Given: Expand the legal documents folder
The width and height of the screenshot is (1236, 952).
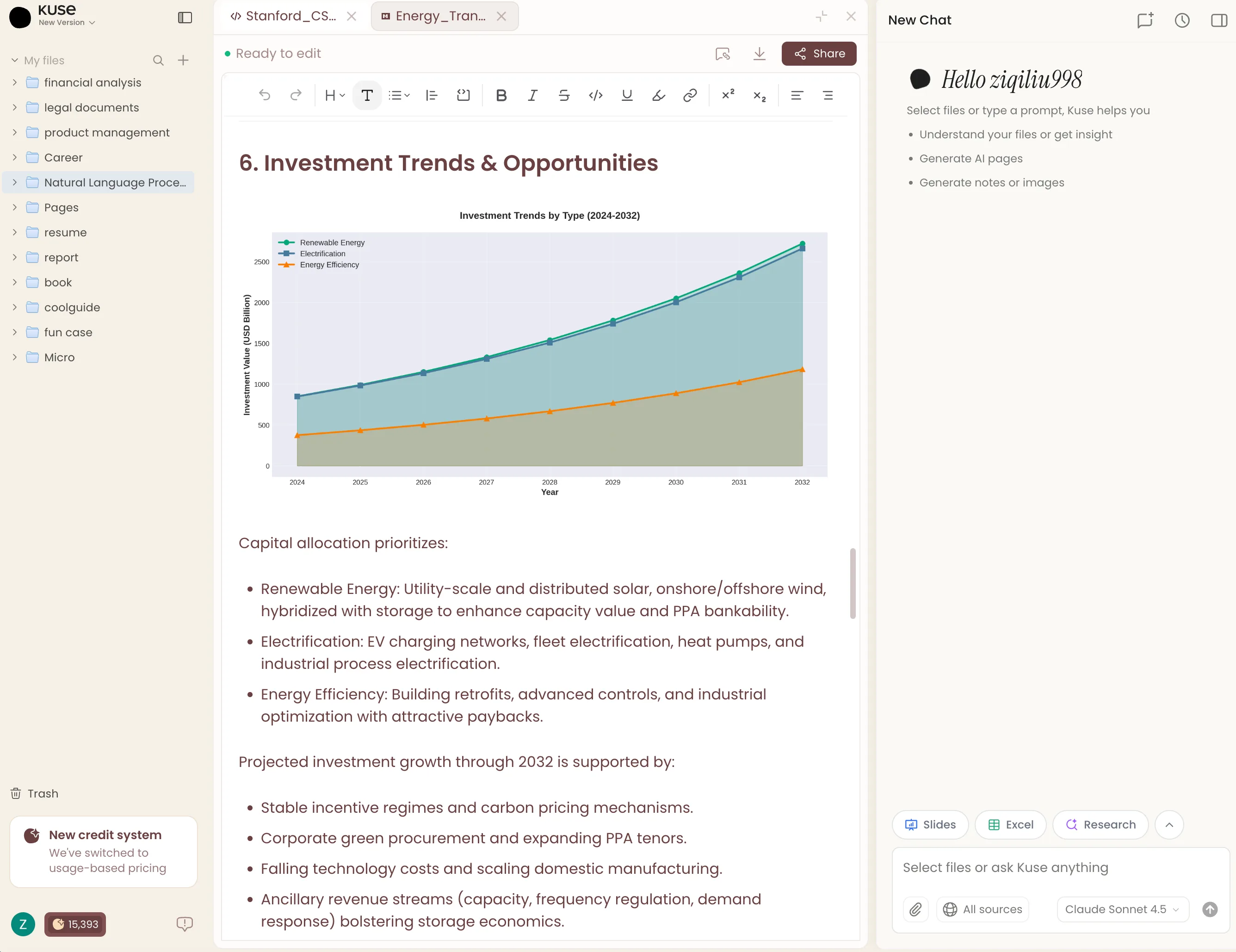Looking at the screenshot, I should coord(15,107).
